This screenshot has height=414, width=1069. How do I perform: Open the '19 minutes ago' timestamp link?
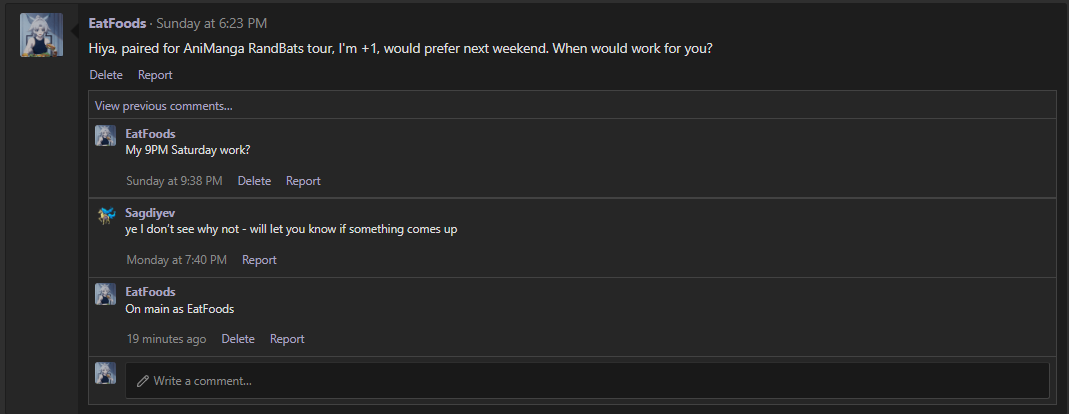click(166, 339)
